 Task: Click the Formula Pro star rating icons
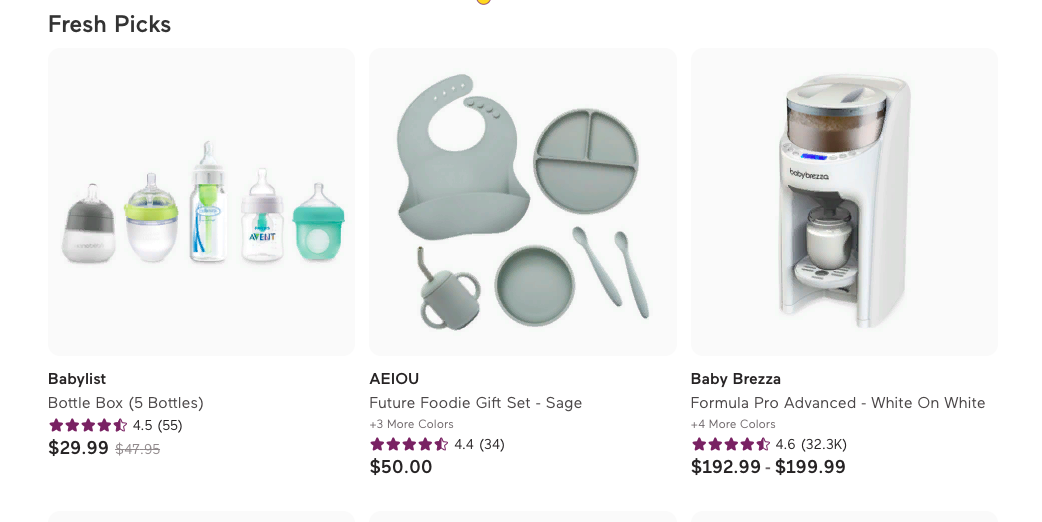coord(730,444)
